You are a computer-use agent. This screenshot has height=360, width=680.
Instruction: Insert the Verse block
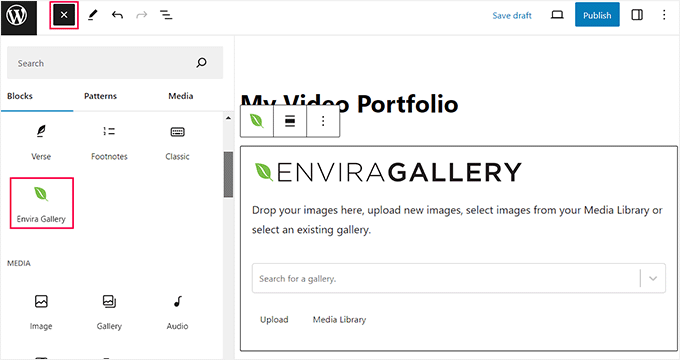[41, 142]
